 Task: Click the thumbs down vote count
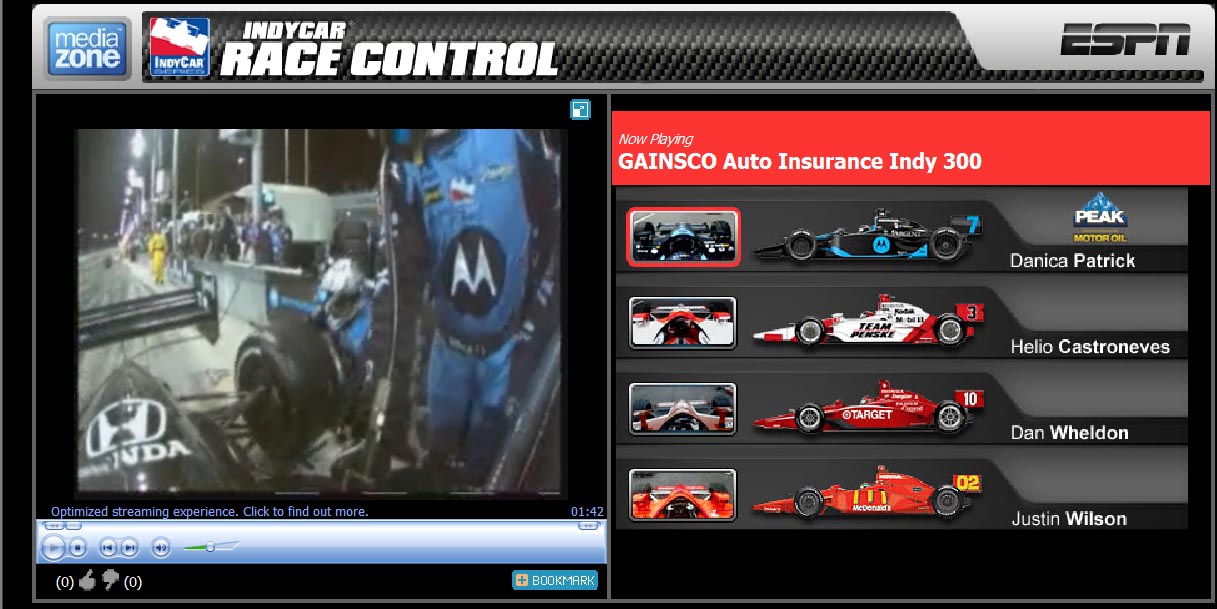[132, 581]
